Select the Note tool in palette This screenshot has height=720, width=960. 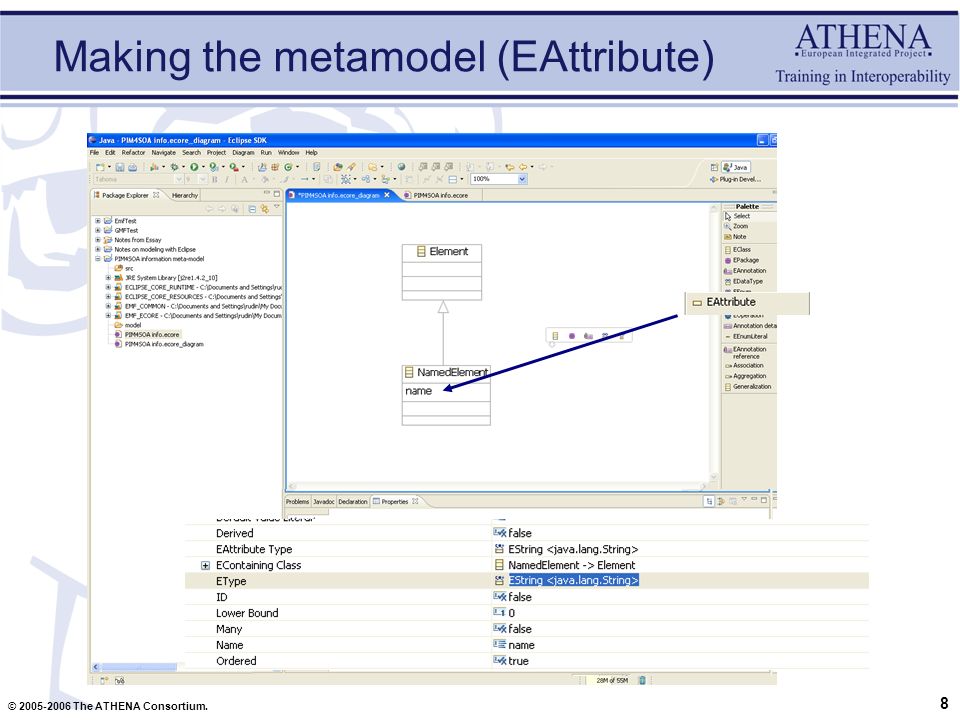(736, 237)
